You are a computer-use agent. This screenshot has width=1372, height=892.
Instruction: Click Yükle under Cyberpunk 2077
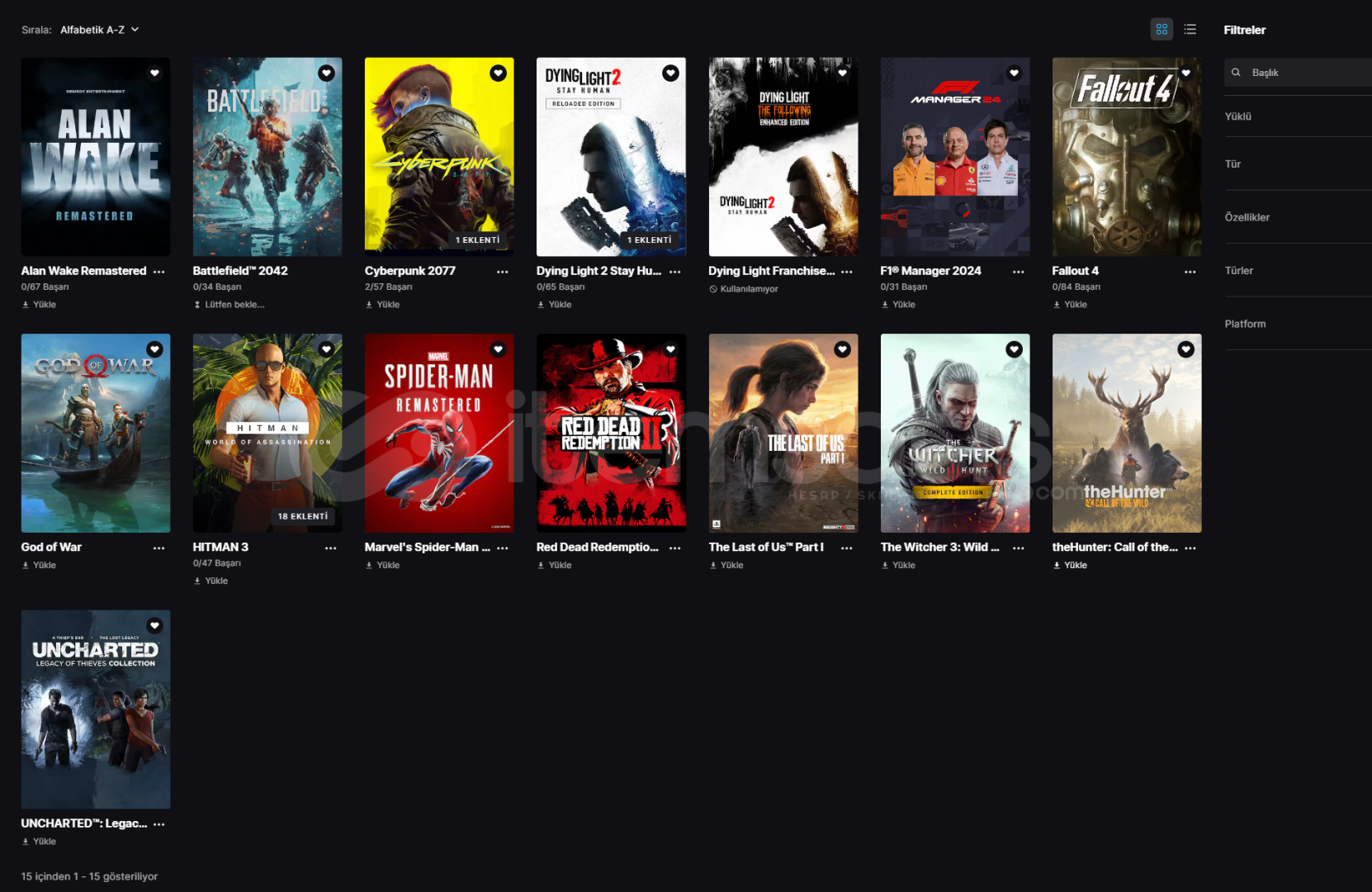[382, 305]
